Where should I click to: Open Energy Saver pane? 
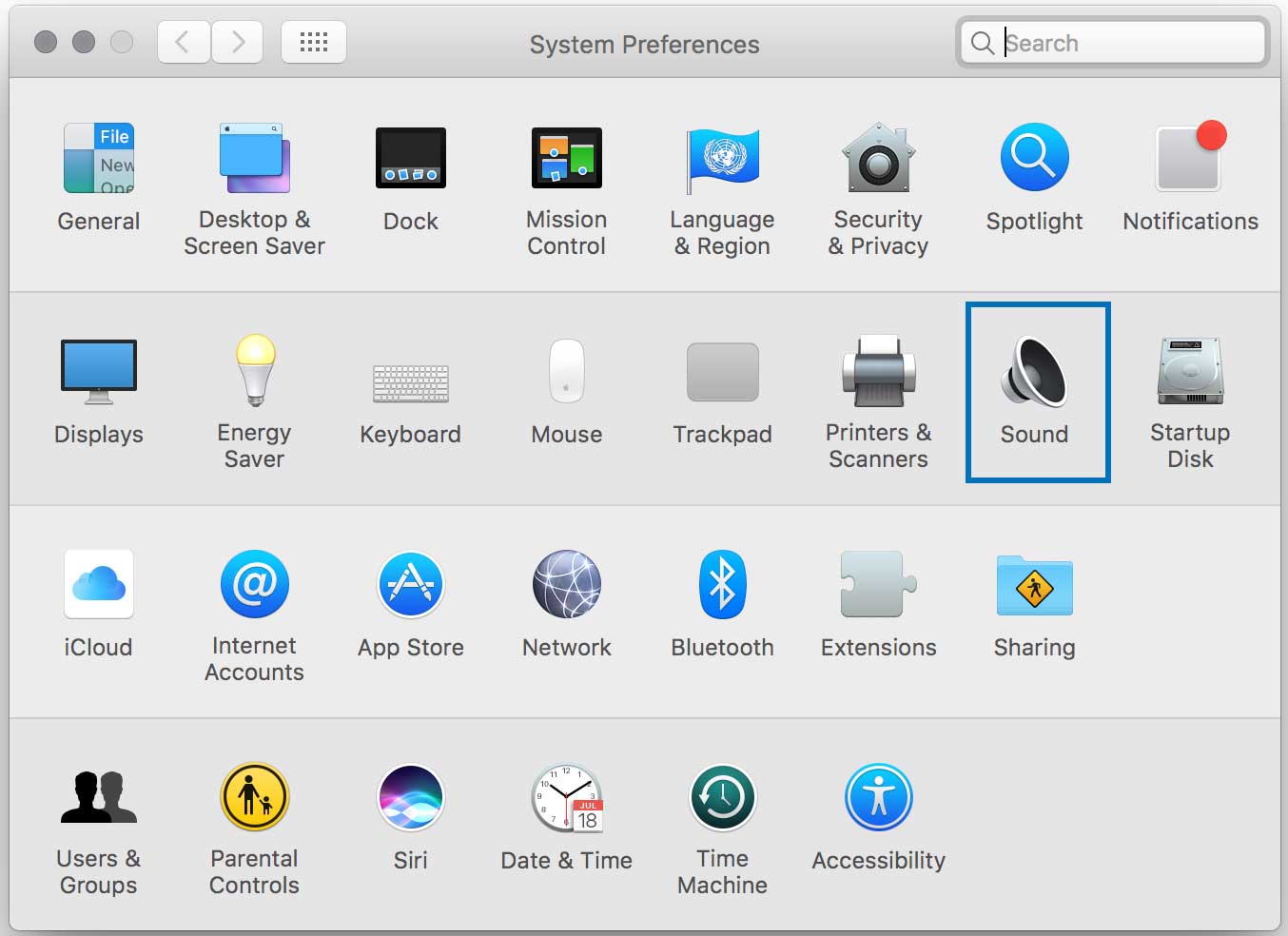point(254,402)
